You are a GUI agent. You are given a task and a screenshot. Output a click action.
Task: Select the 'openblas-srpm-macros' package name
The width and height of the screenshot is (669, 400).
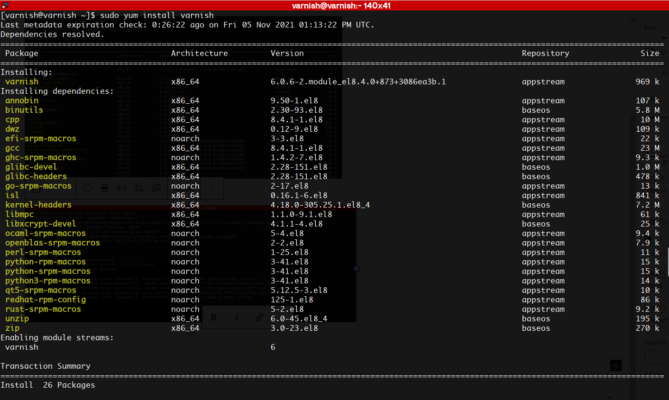[x=52, y=243]
